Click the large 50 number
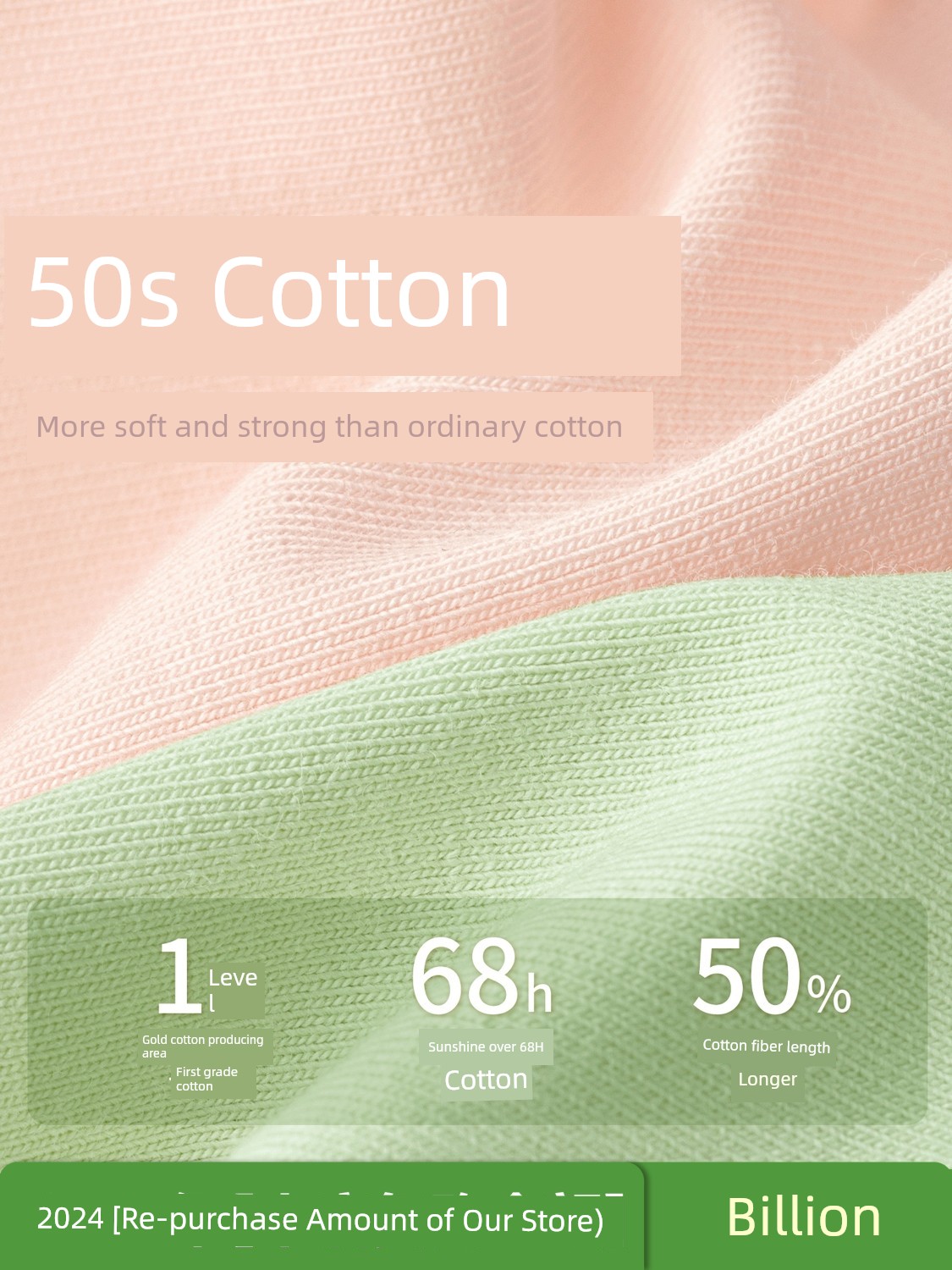The image size is (952, 1270). 746,975
